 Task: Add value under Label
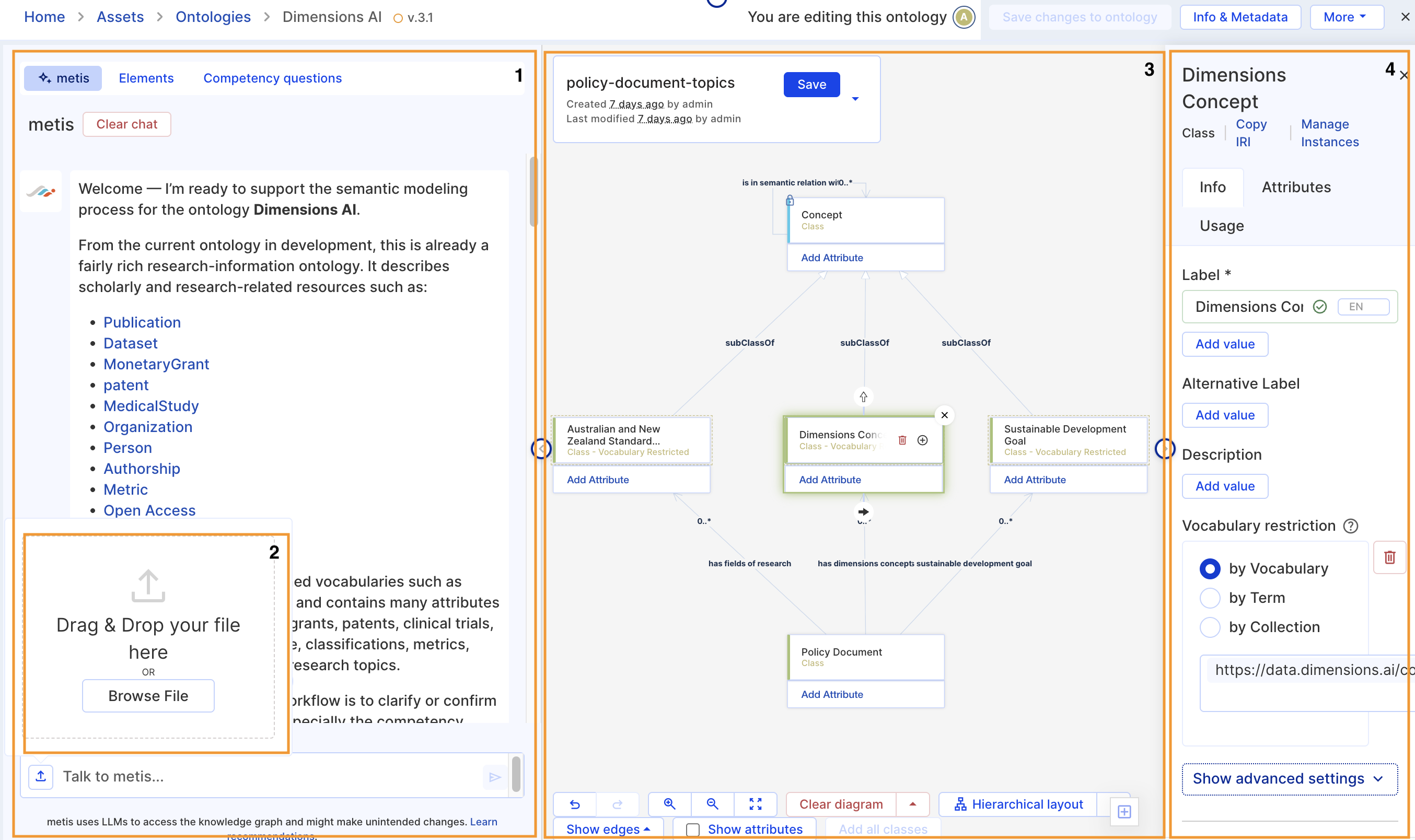pyautogui.click(x=1225, y=344)
